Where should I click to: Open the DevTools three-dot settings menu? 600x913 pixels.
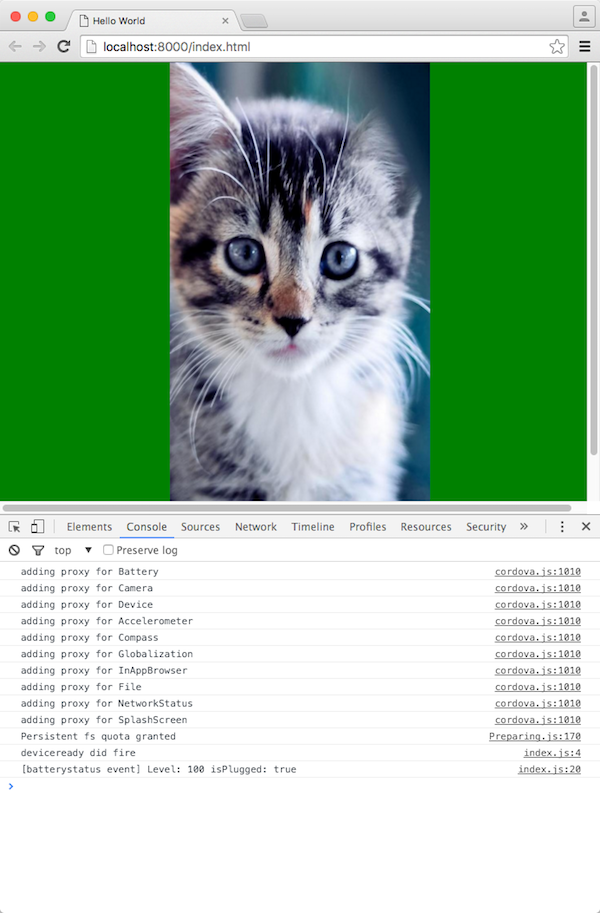click(x=562, y=527)
